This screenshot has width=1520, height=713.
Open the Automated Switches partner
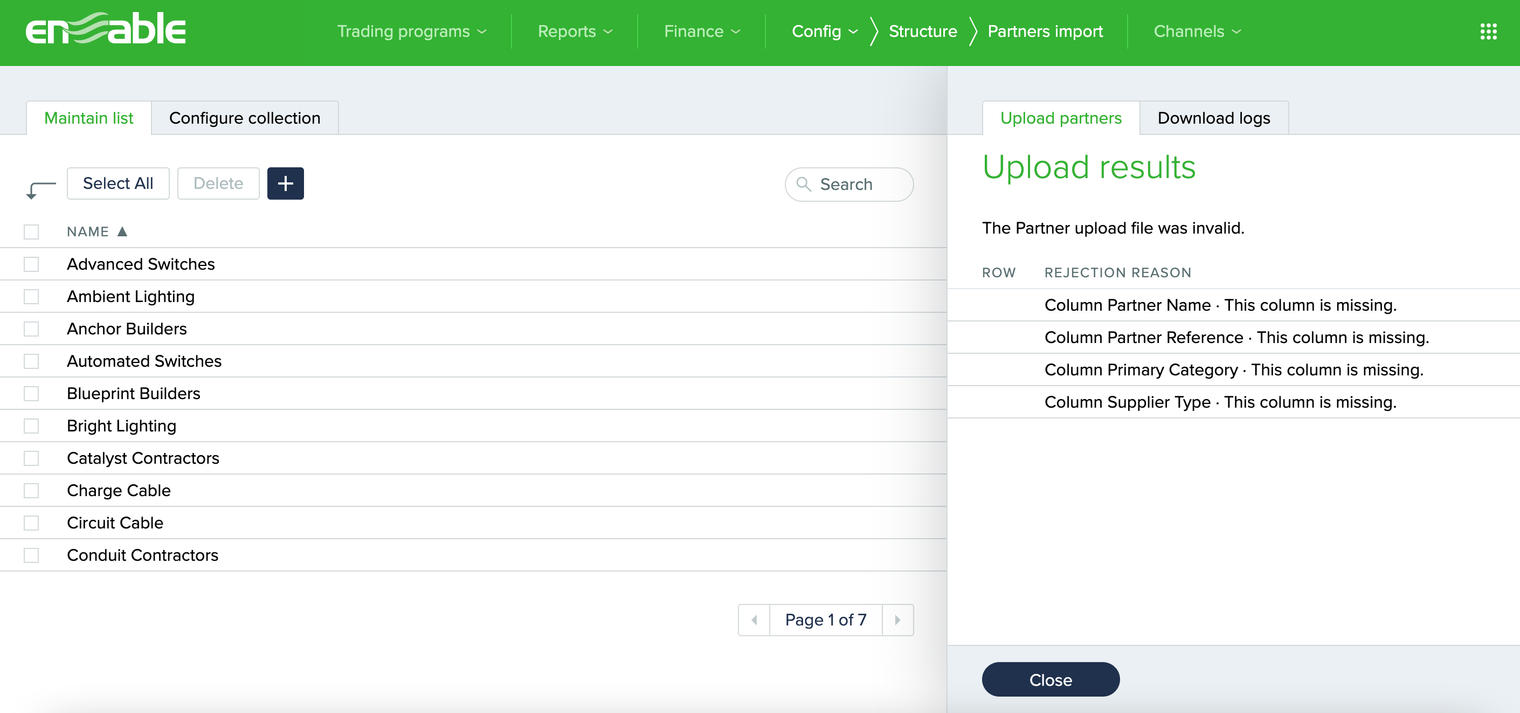tap(144, 361)
